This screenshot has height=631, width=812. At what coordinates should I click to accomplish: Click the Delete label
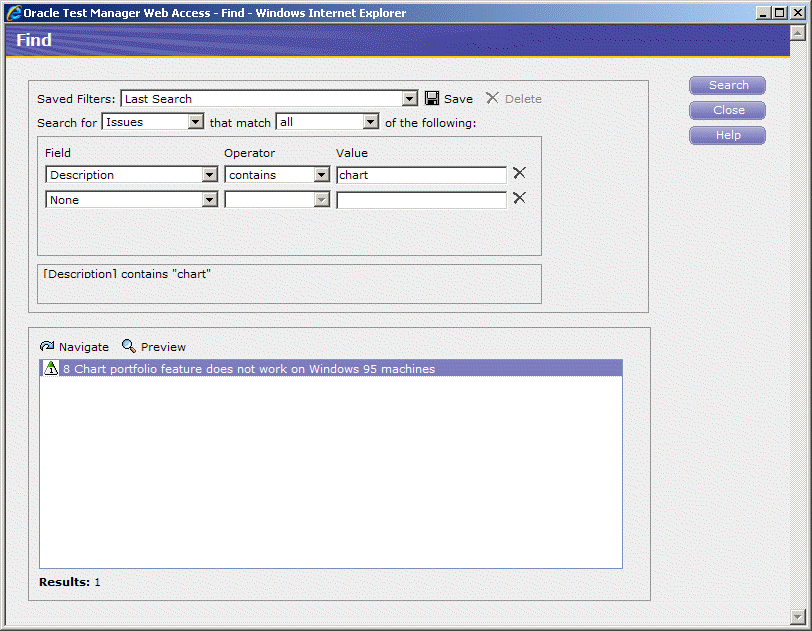[523, 99]
